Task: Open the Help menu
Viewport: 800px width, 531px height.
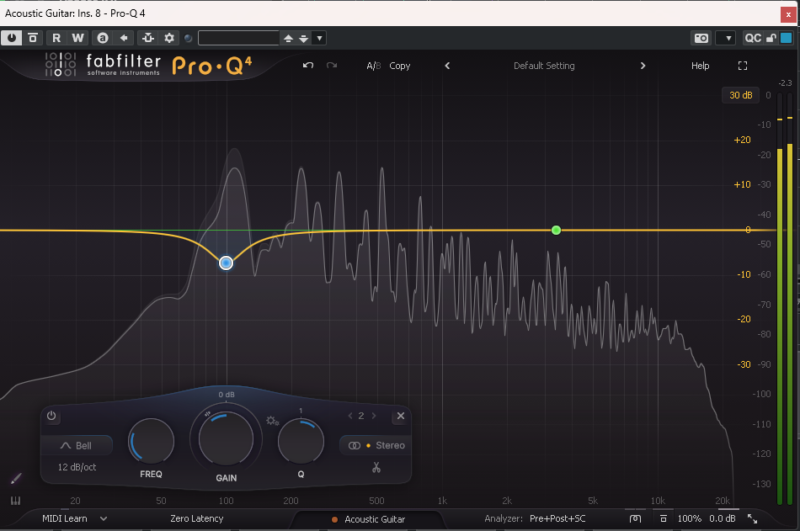Action: coord(700,66)
